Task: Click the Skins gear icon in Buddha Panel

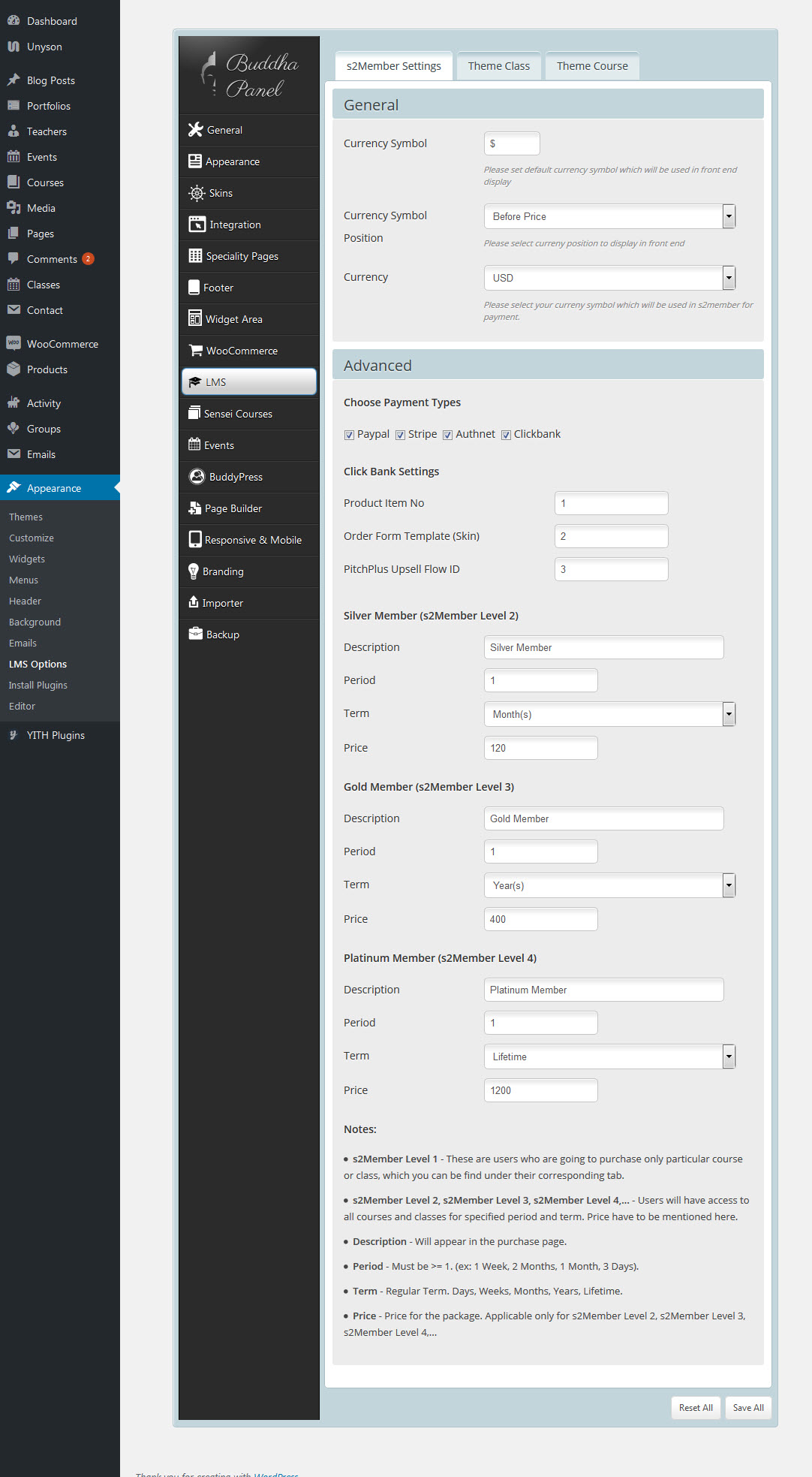Action: [x=197, y=193]
